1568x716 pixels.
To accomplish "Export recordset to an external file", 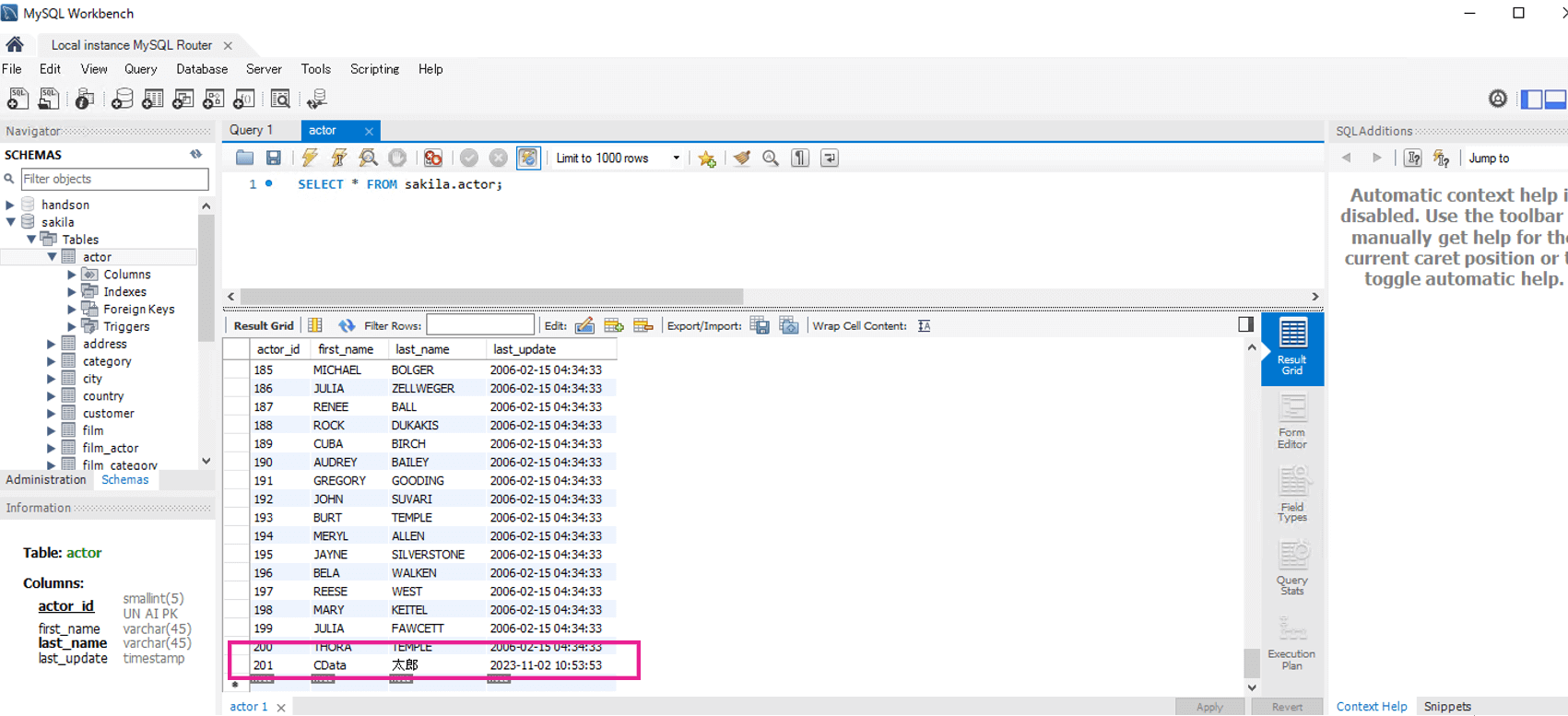I will click(x=760, y=325).
